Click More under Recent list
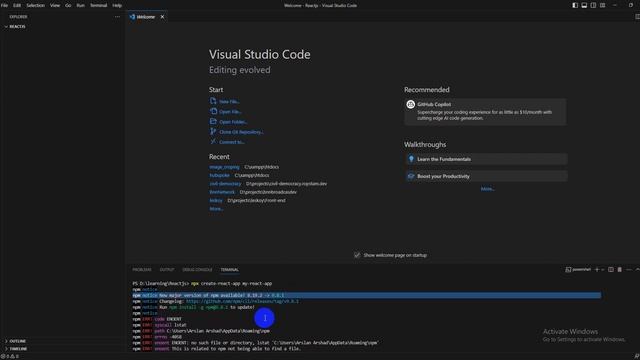The width and height of the screenshot is (640, 360). click(216, 209)
